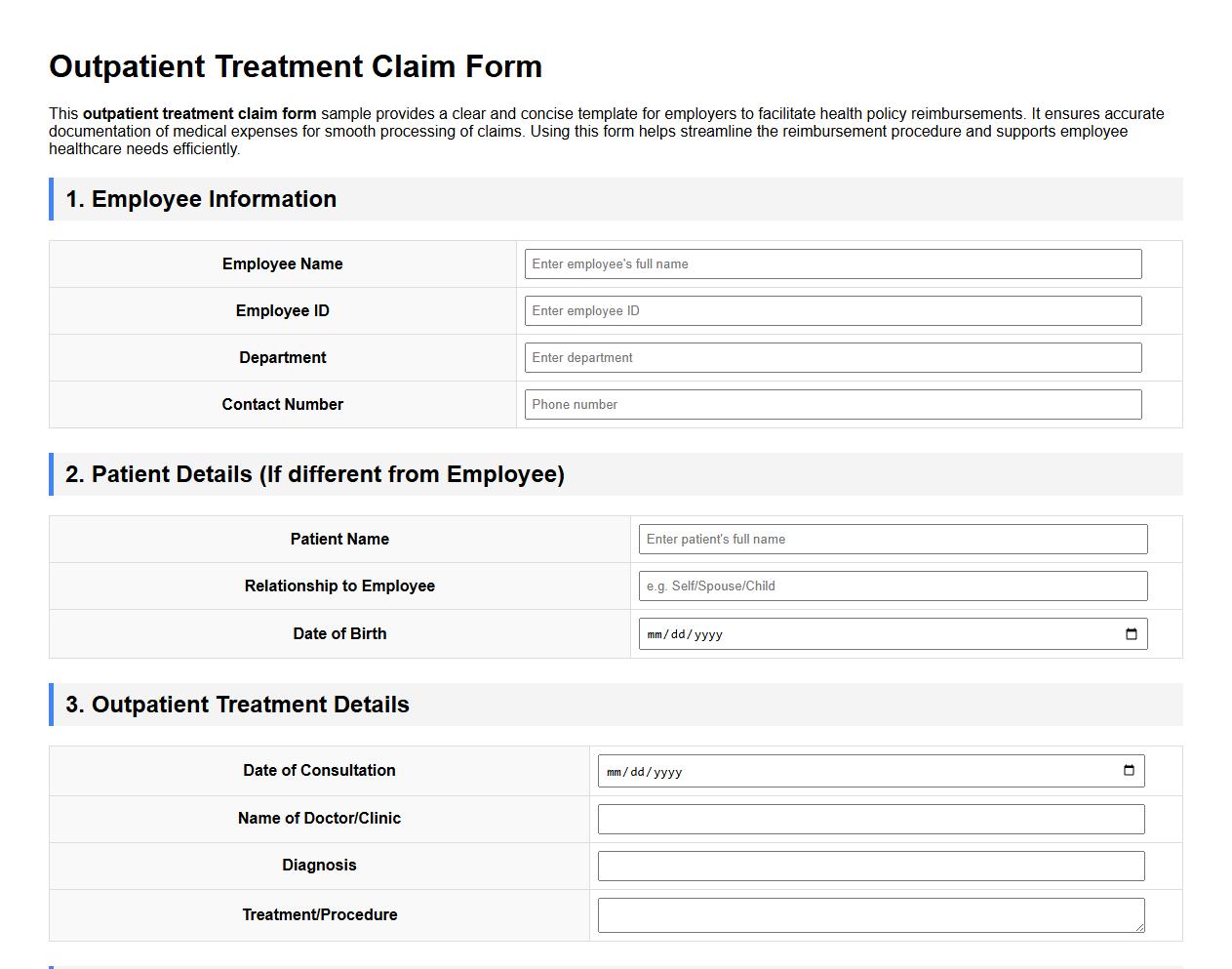Image resolution: width=1232 pixels, height=969 pixels.
Task: Click the Employee ID input field
Action: pos(832,310)
